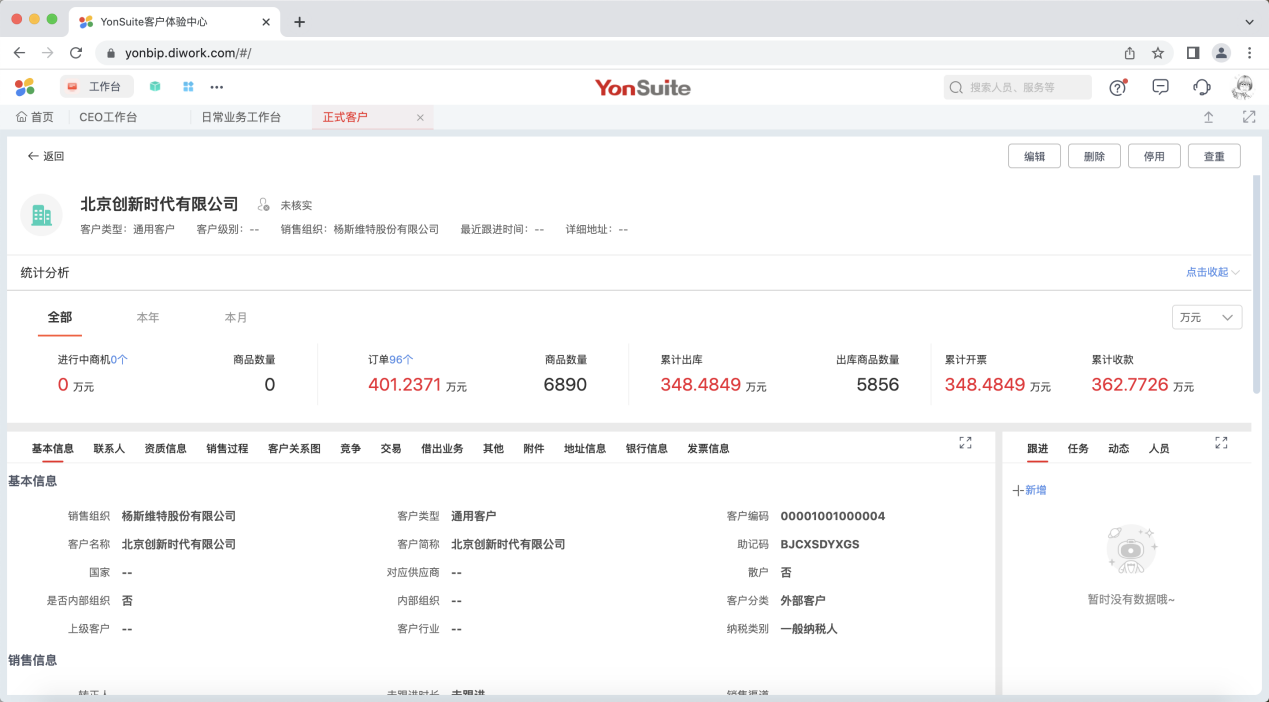Screen dimensions: 1269x702
Task: Open the help question mark icon
Action: point(1118,87)
